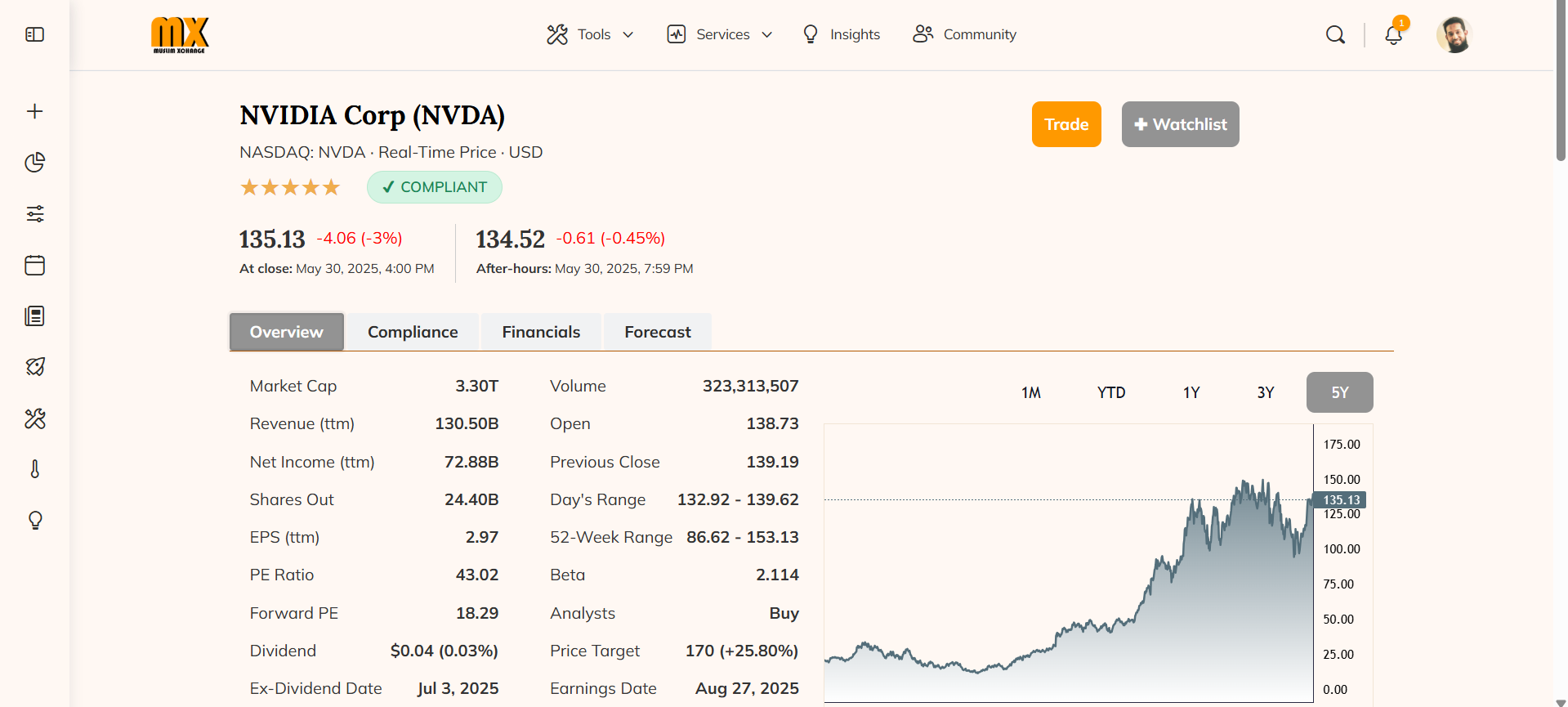Viewport: 1568px width, 707px height.
Task: Click Earnings Date Aug 27, 2025
Action: (x=748, y=688)
